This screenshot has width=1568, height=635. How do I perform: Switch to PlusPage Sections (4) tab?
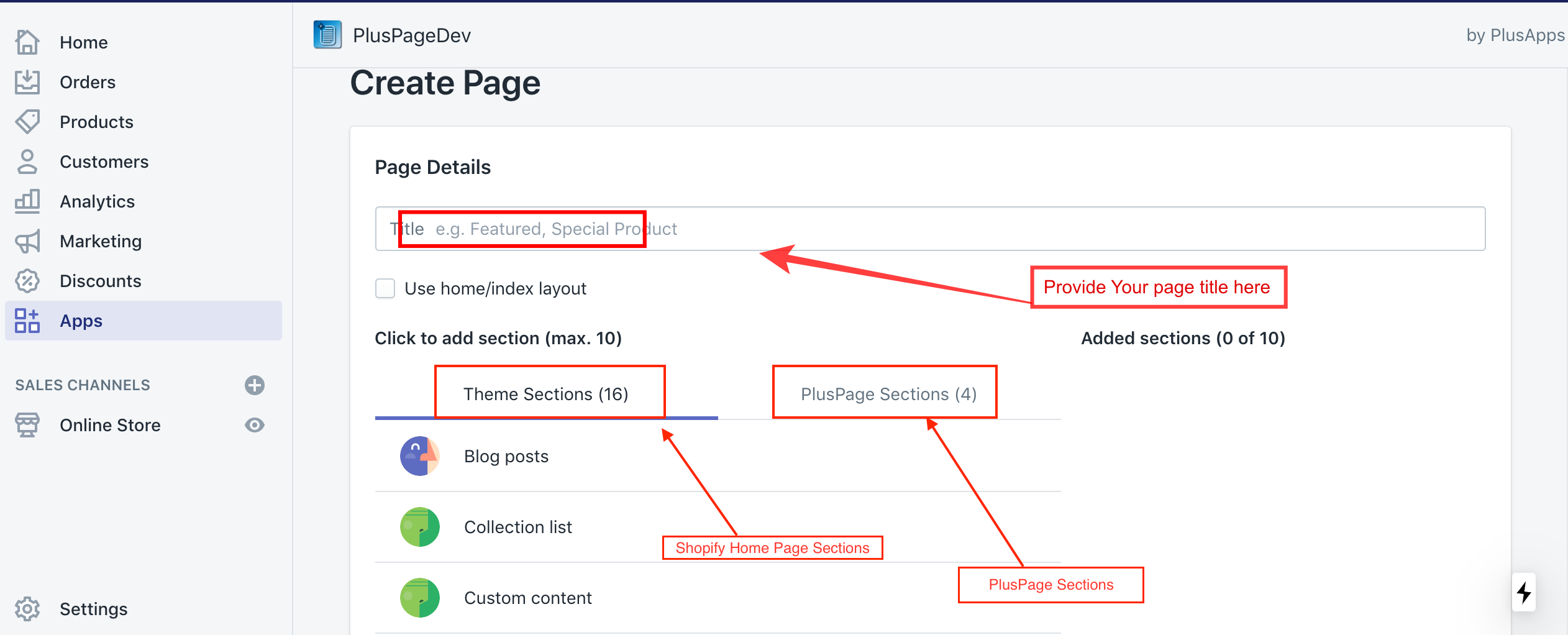pyautogui.click(x=888, y=394)
